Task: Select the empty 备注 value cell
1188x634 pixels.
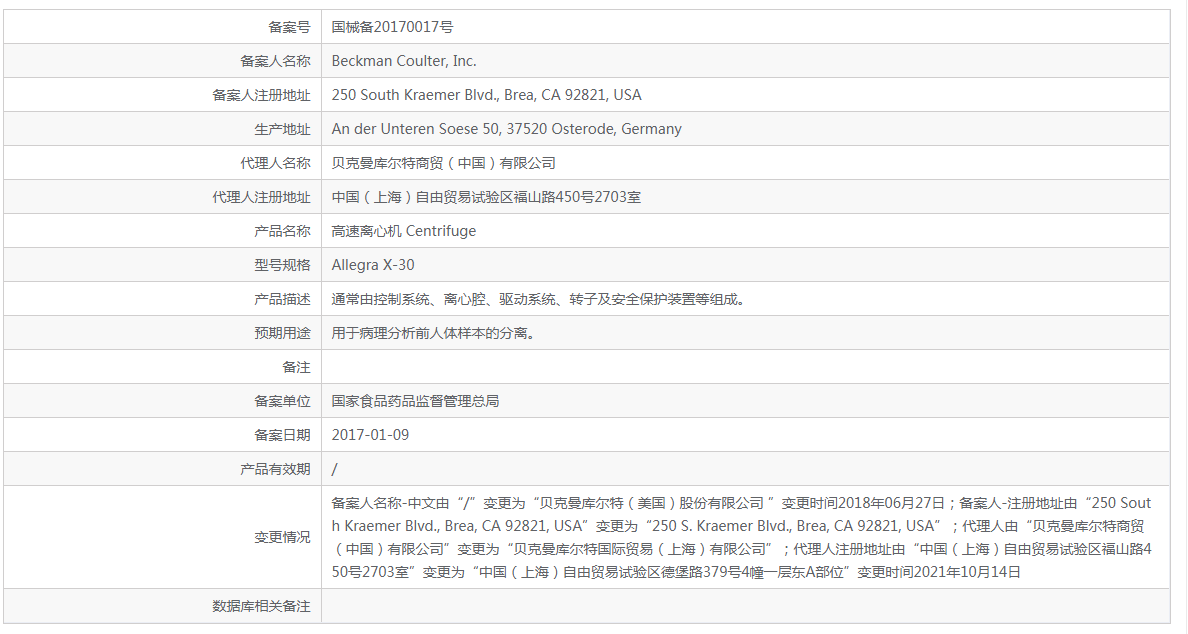Action: coord(600,366)
